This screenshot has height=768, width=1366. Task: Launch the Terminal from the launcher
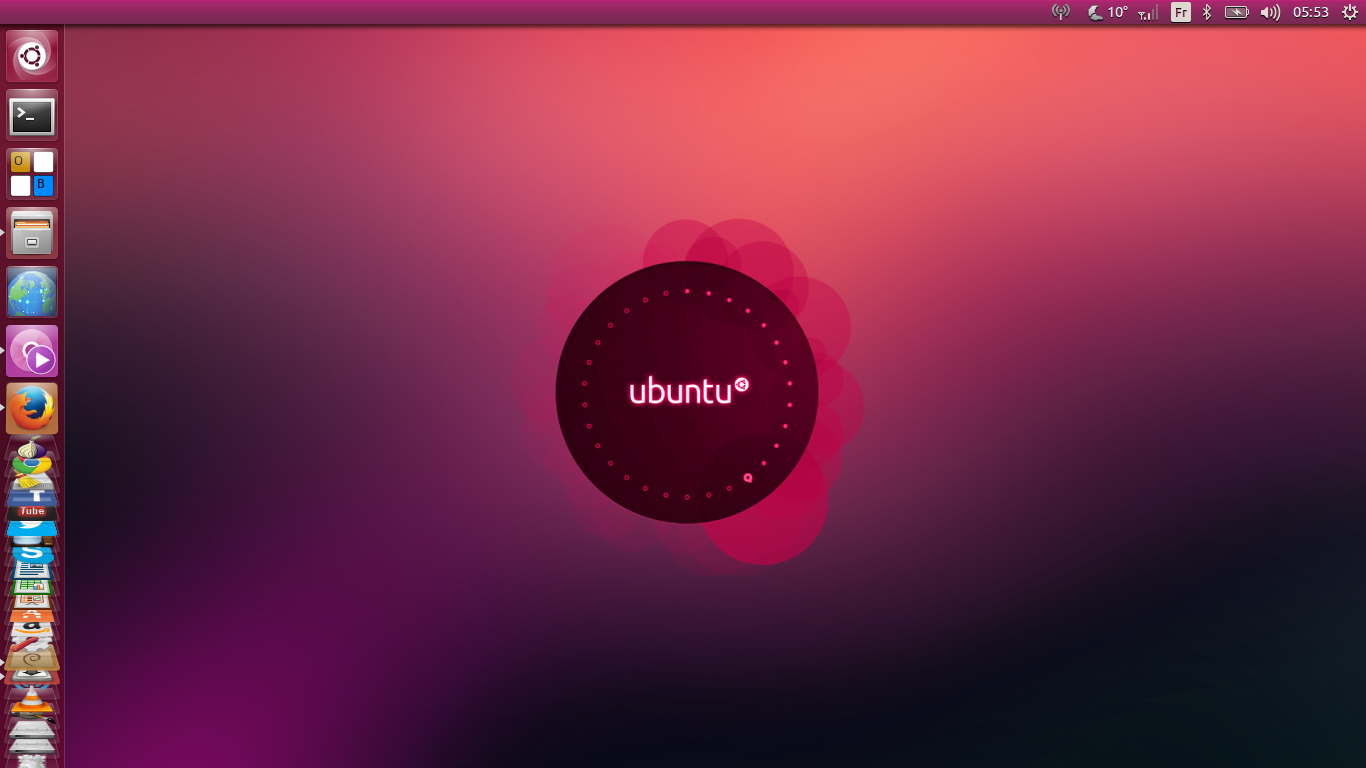(x=32, y=115)
